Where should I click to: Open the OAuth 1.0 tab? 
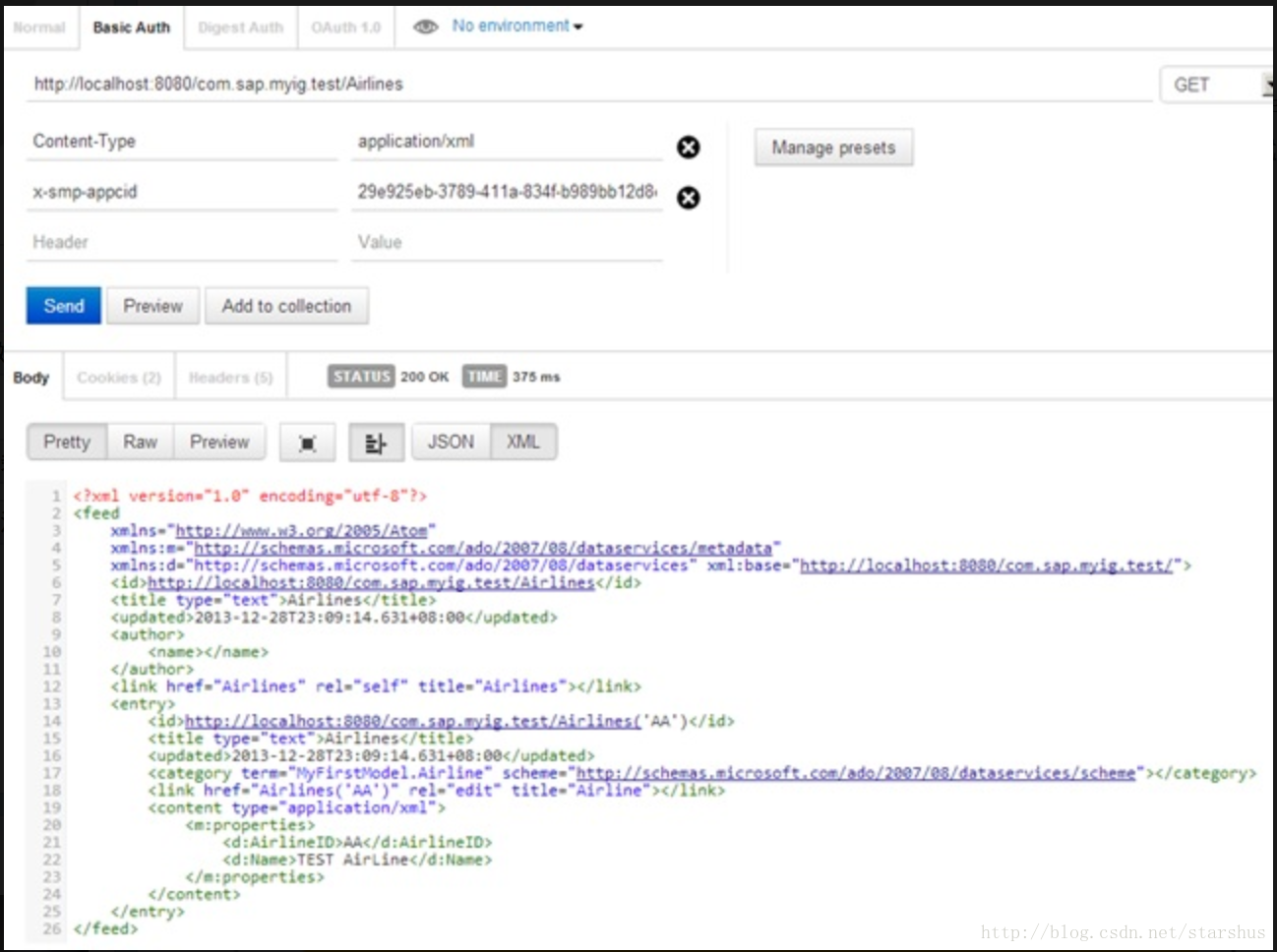(345, 28)
